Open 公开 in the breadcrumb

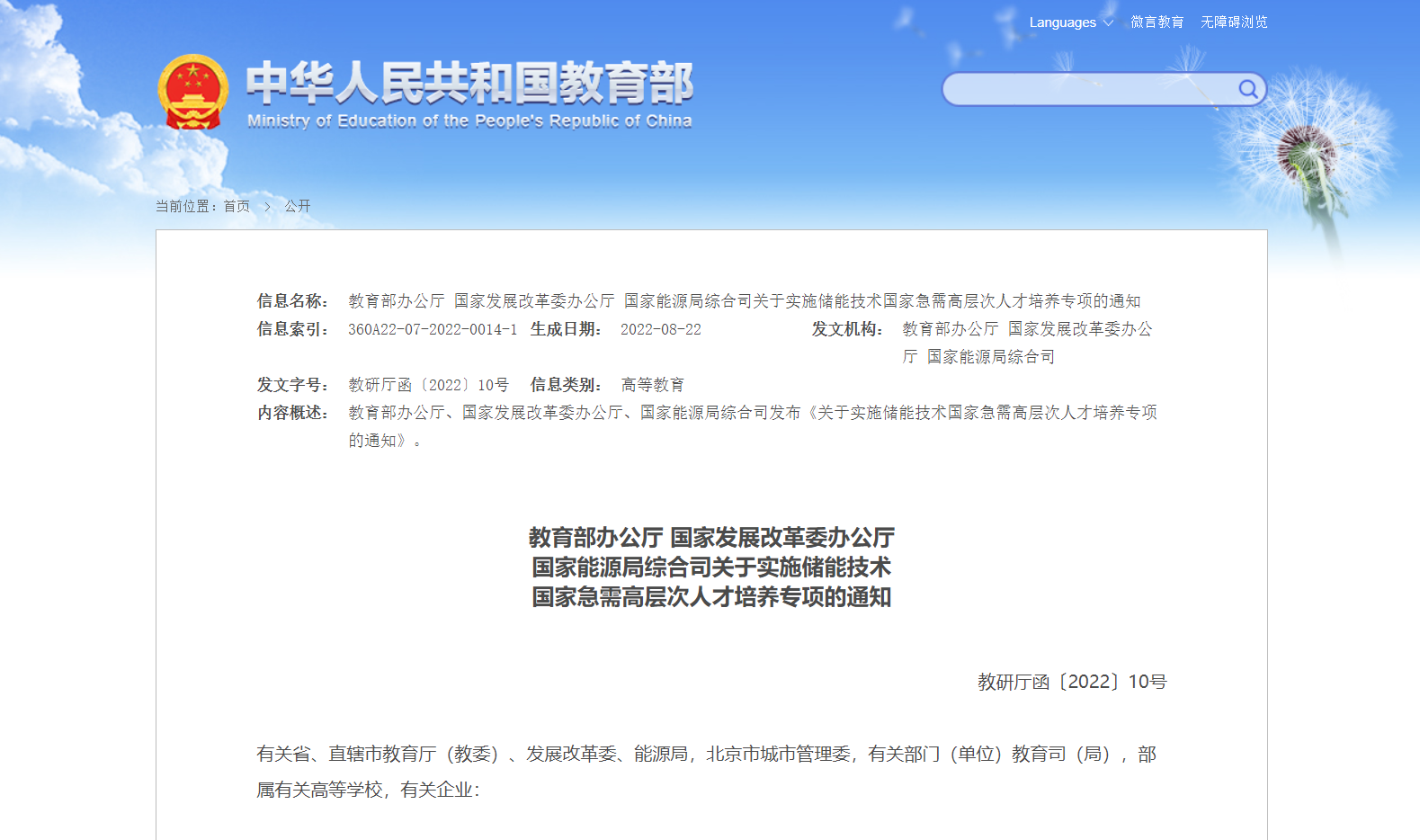(298, 206)
